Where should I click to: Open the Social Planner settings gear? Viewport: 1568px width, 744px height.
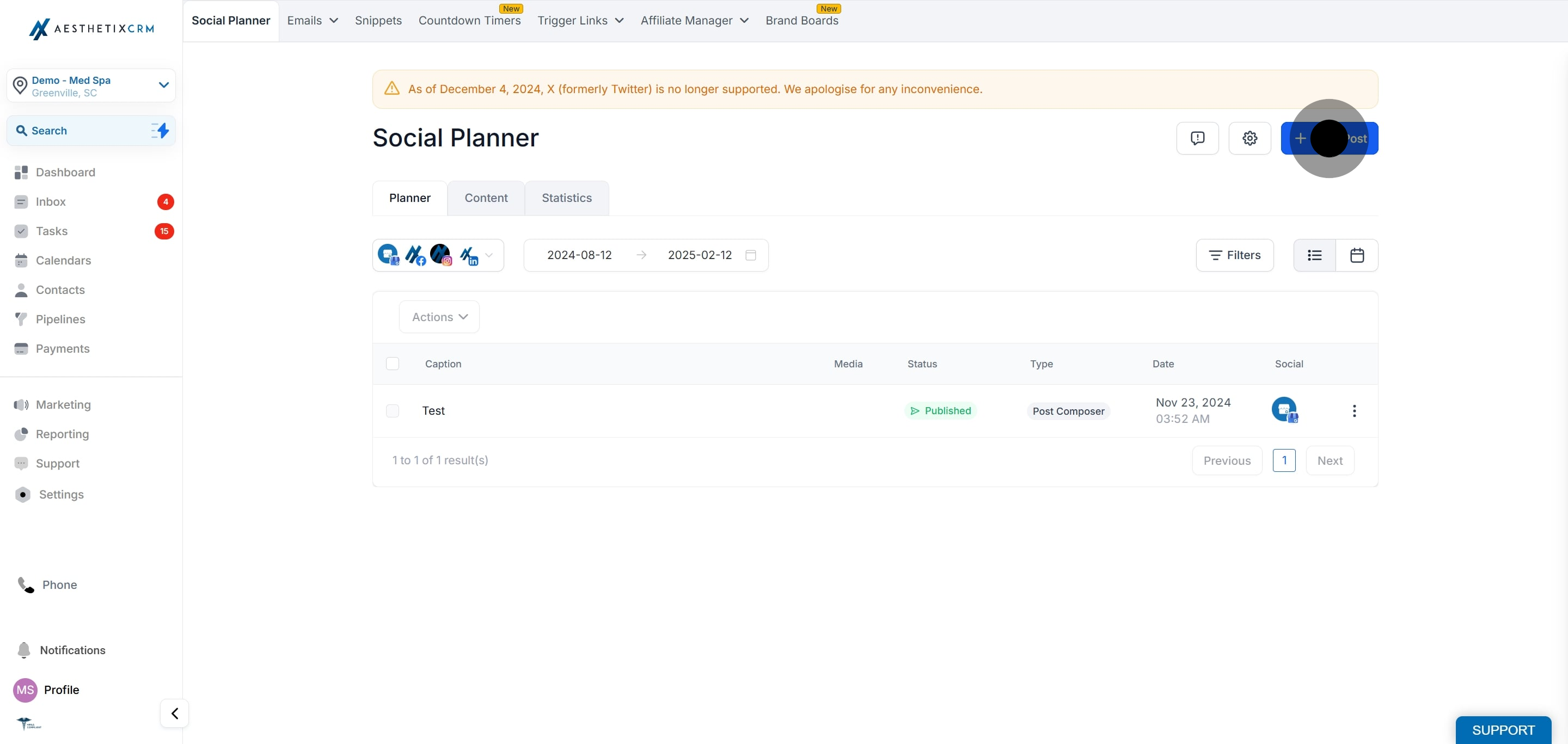(1249, 138)
